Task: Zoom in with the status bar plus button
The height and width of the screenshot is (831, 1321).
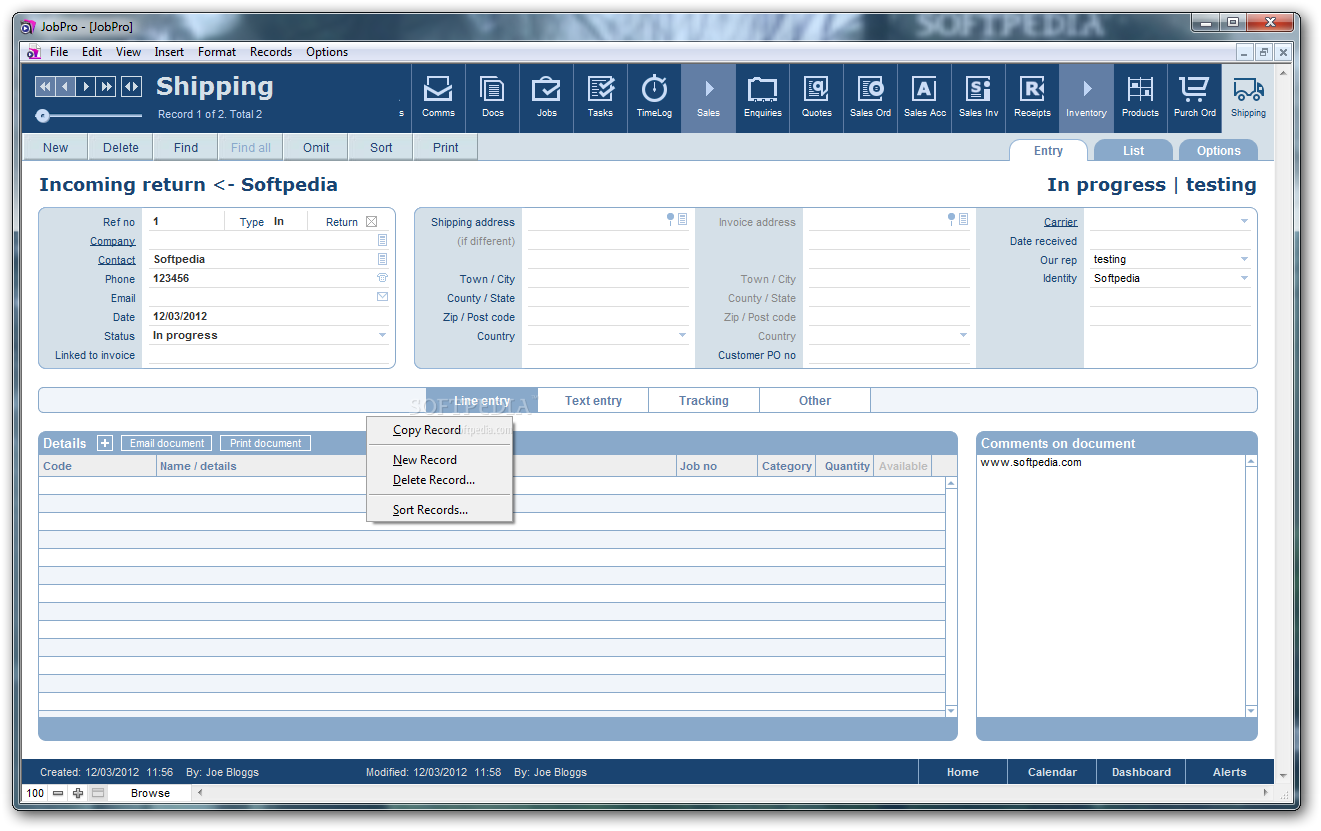Action: coord(78,793)
